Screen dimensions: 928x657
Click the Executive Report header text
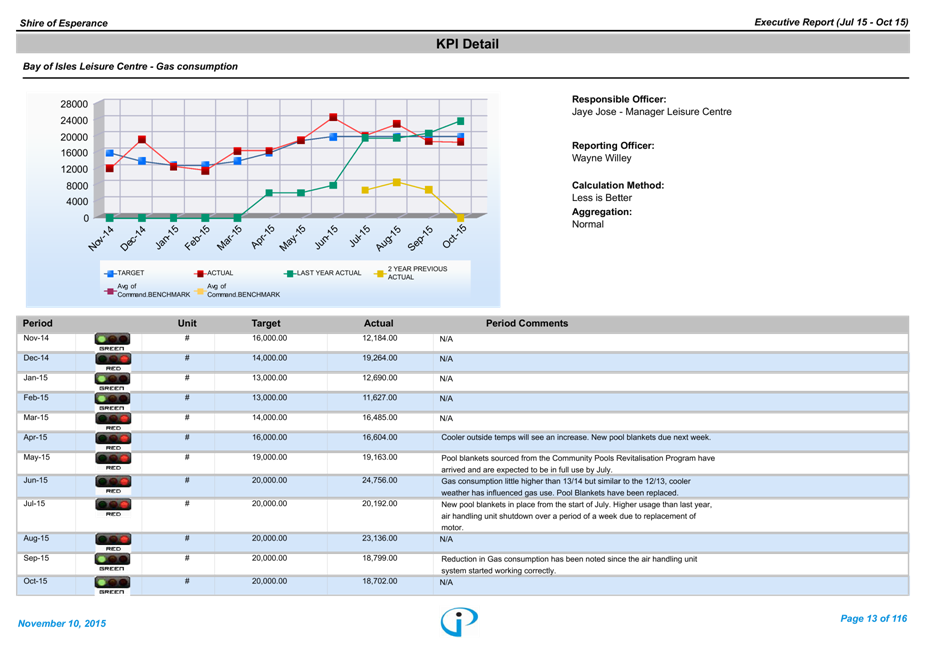click(831, 22)
